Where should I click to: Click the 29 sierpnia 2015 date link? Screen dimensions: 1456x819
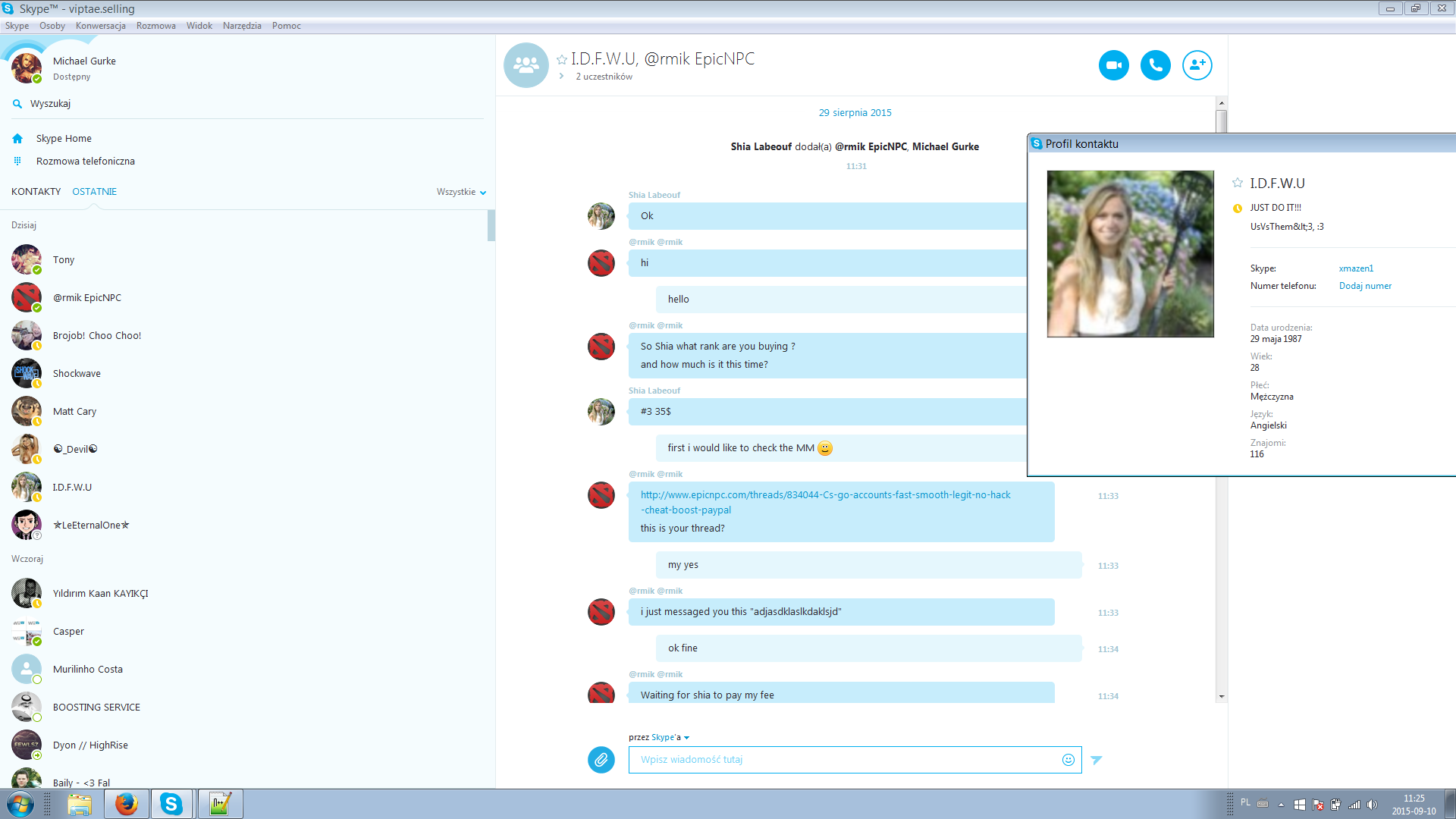855,113
